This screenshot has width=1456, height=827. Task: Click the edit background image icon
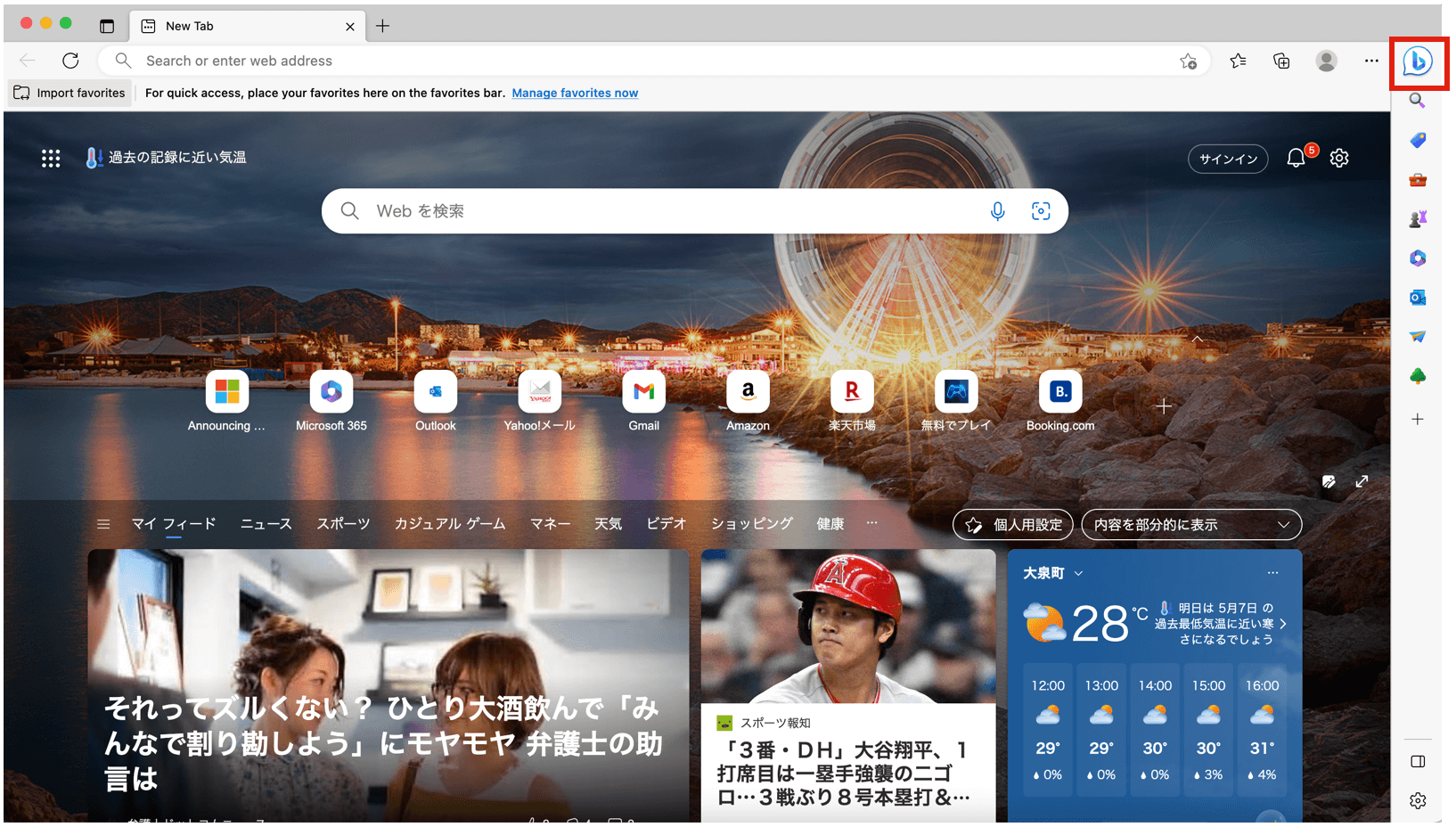(1329, 482)
